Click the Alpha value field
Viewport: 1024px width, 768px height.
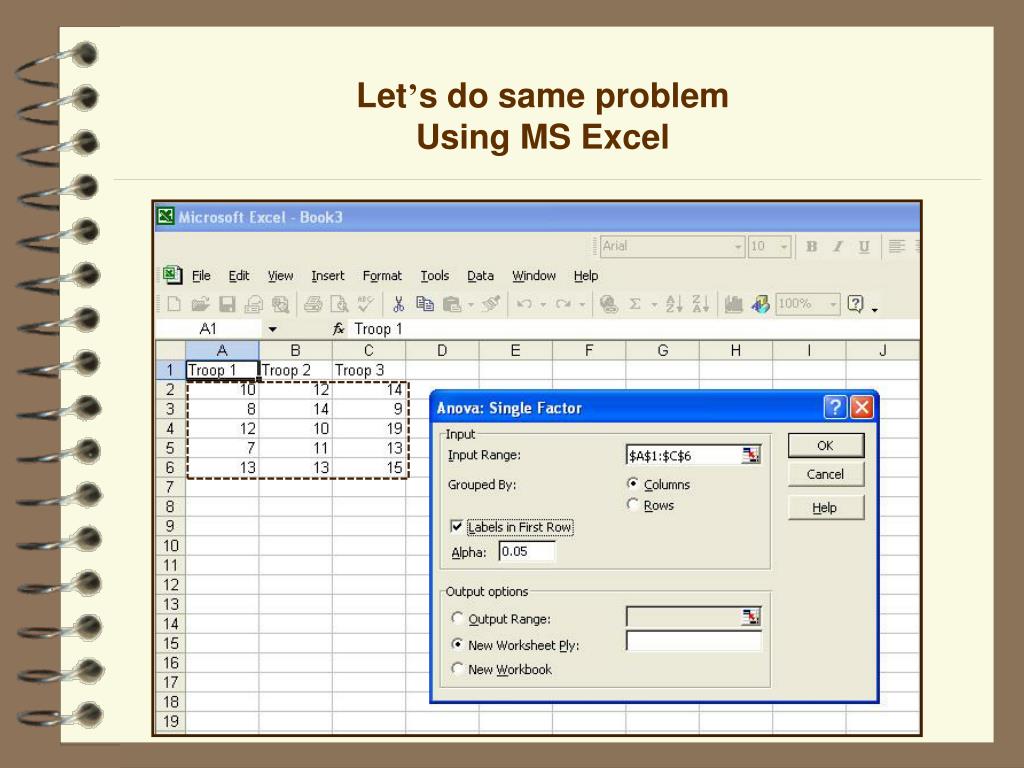[x=528, y=551]
